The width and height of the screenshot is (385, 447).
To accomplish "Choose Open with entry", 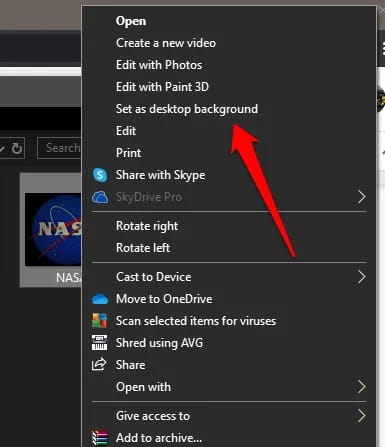I will pos(143,387).
